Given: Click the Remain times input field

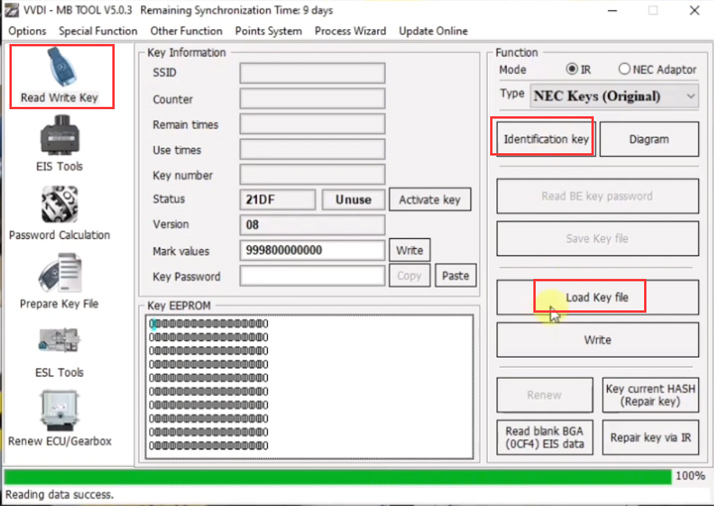Looking at the screenshot, I should click(x=312, y=124).
